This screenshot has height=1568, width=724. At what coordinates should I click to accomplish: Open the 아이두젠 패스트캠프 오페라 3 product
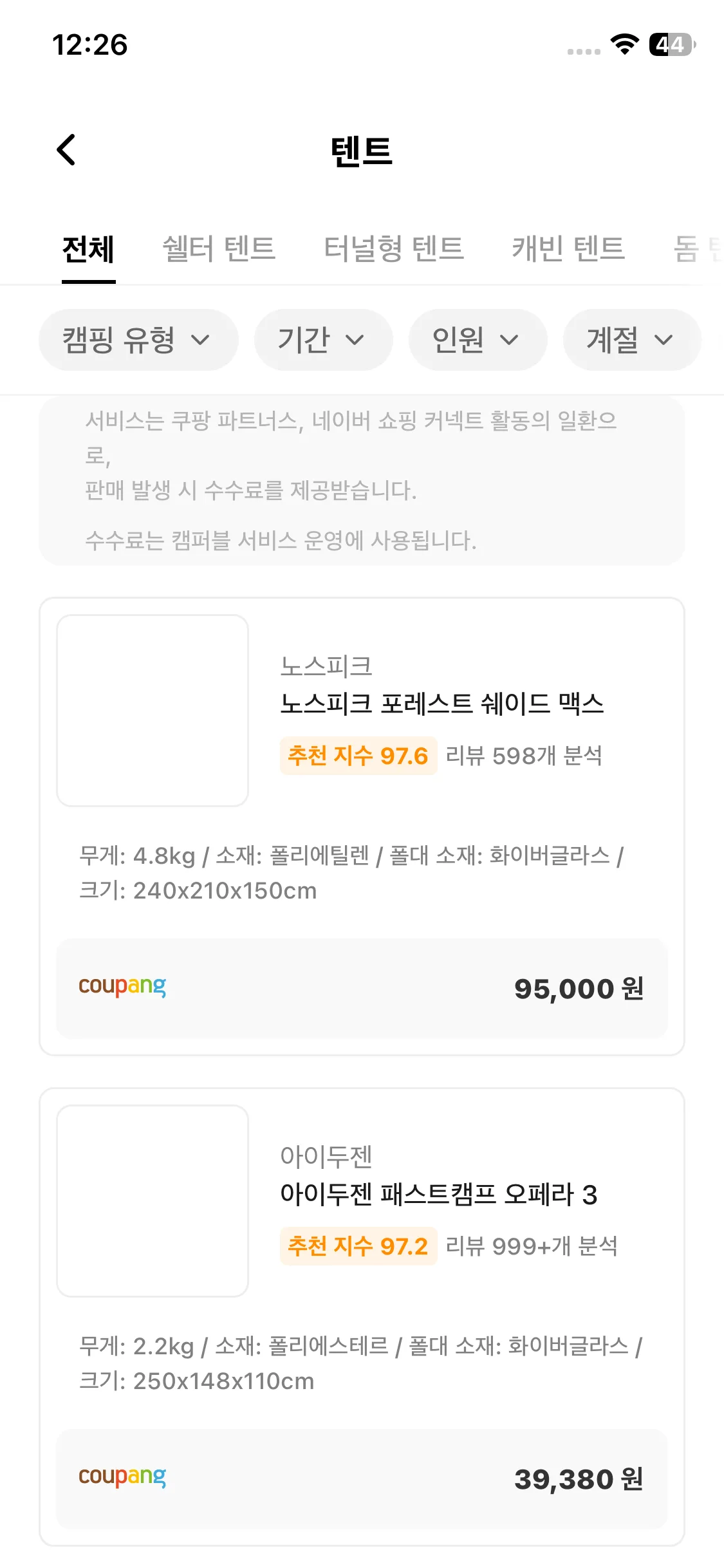coord(438,1195)
